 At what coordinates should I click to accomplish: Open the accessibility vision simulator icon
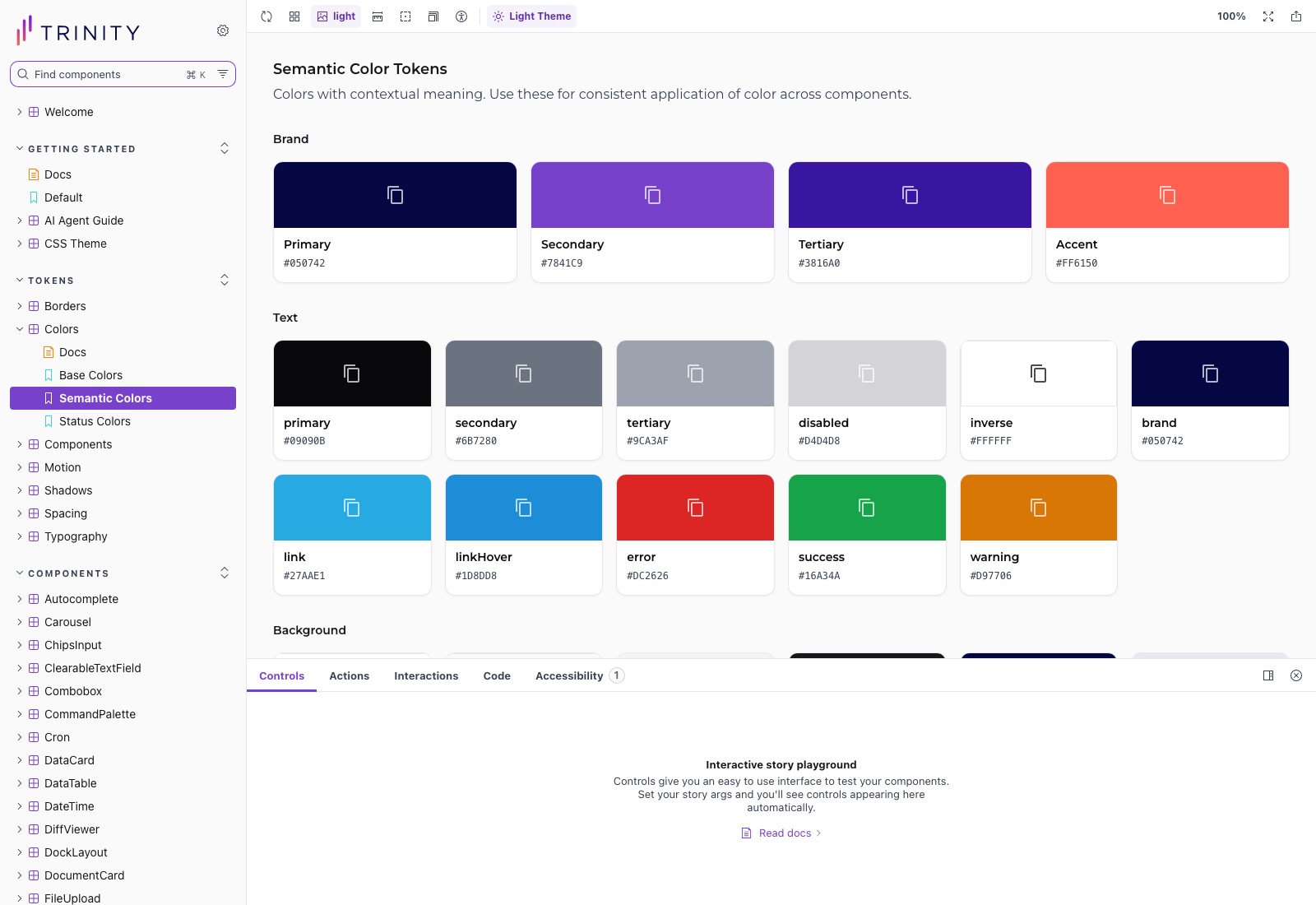461,16
